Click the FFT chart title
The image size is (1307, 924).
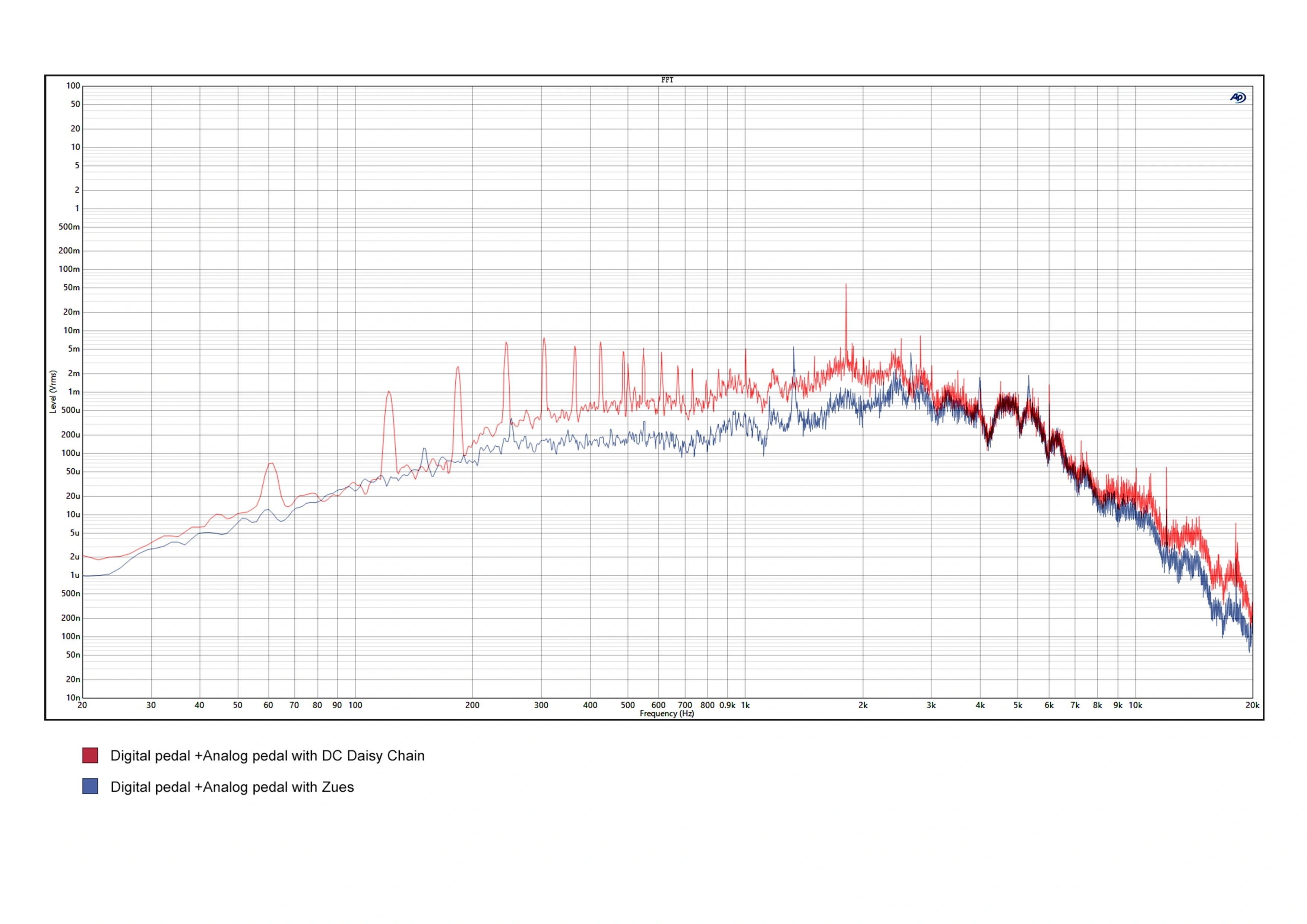point(667,80)
